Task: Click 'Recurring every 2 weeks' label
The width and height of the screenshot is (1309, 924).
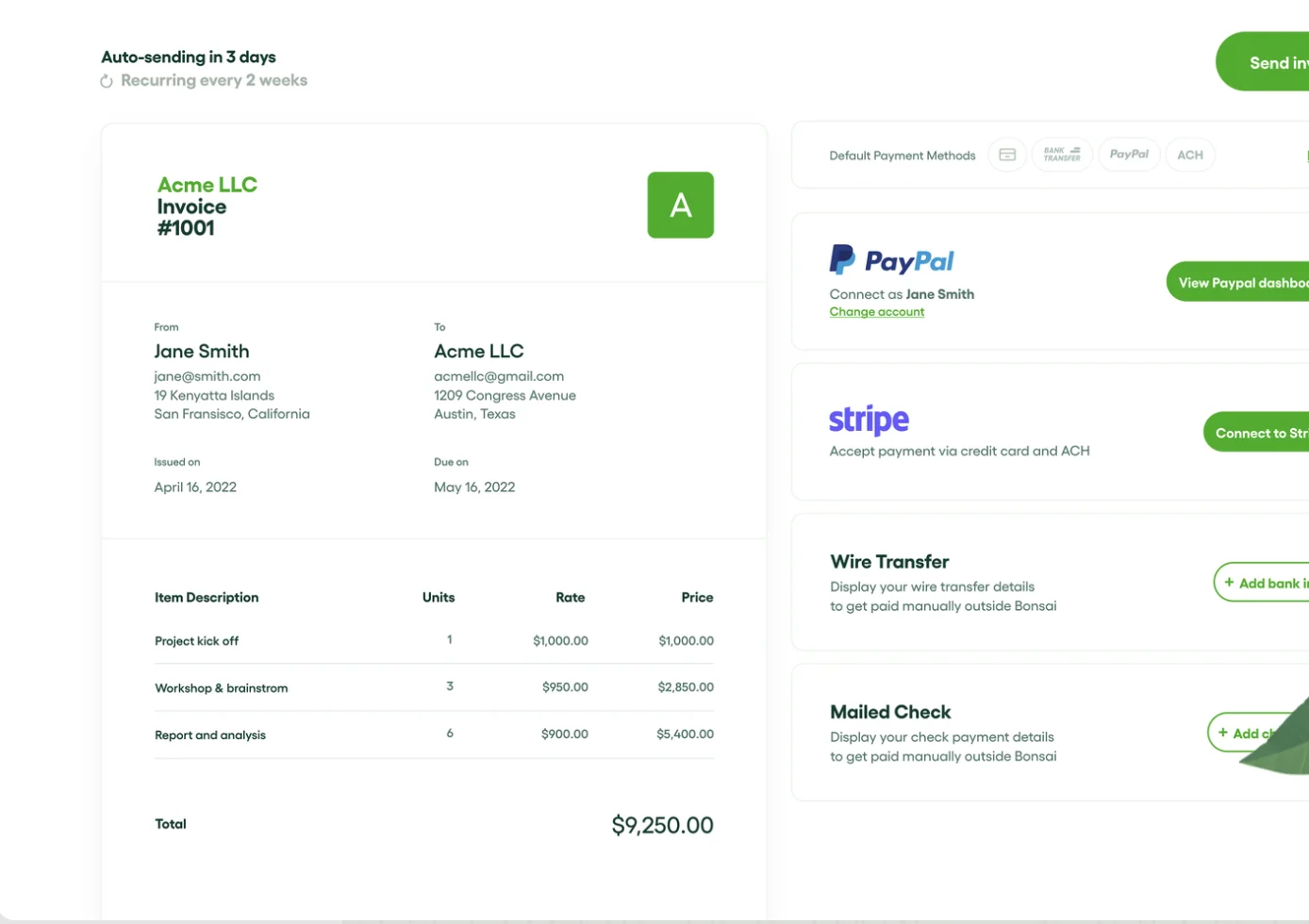Action: [214, 80]
